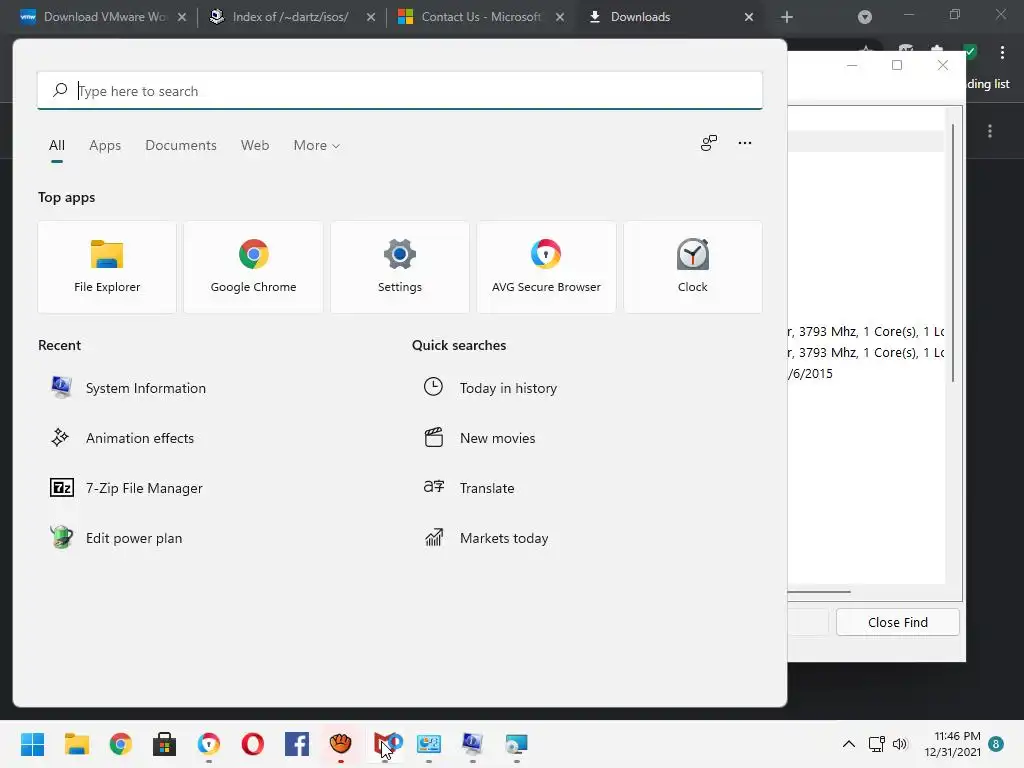
Task: Switch to the Web search tab
Action: (x=255, y=145)
